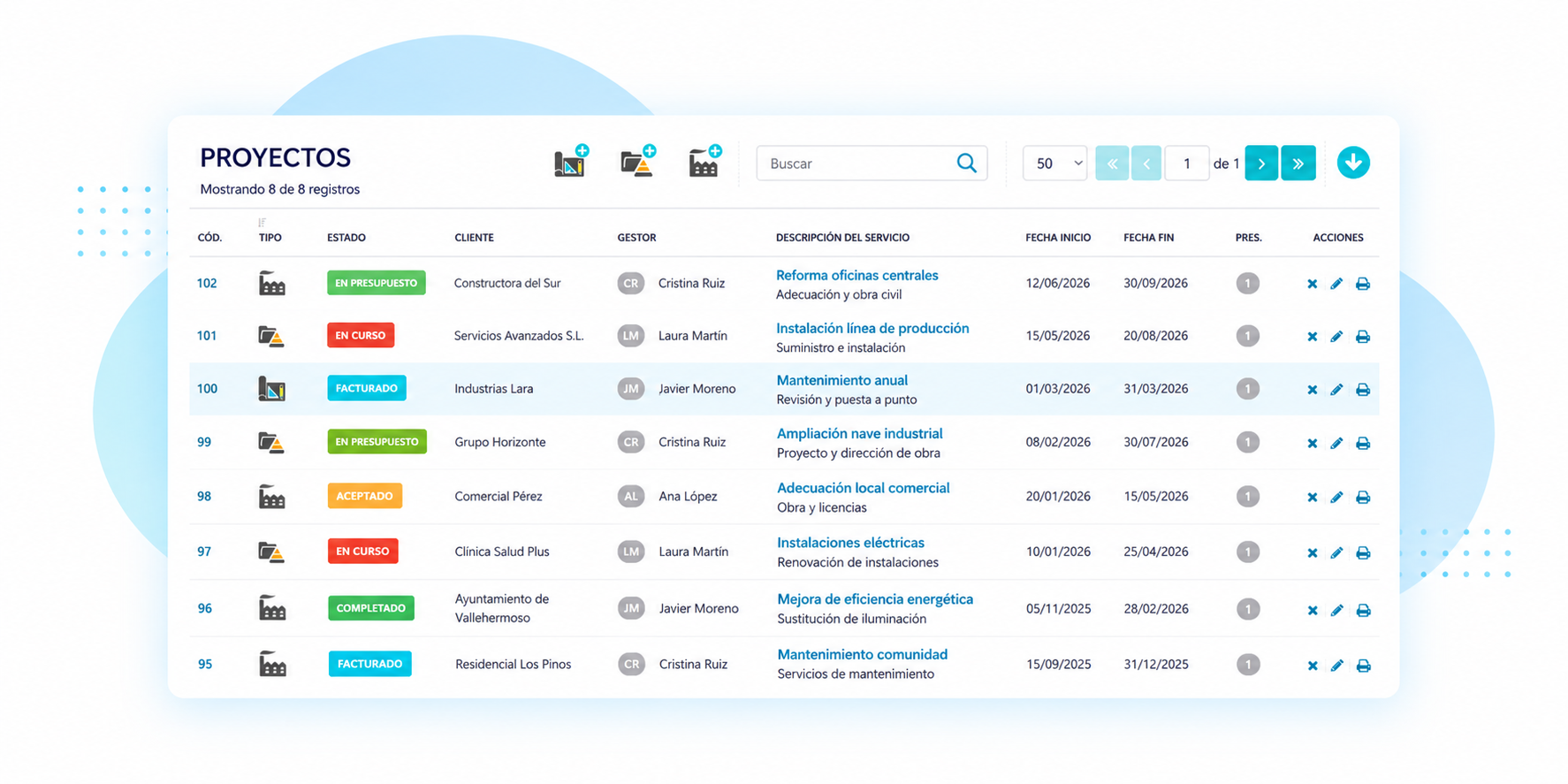Screen dimensions: 1568x784
Task: Click the add factory project icon
Action: pyautogui.click(x=705, y=162)
